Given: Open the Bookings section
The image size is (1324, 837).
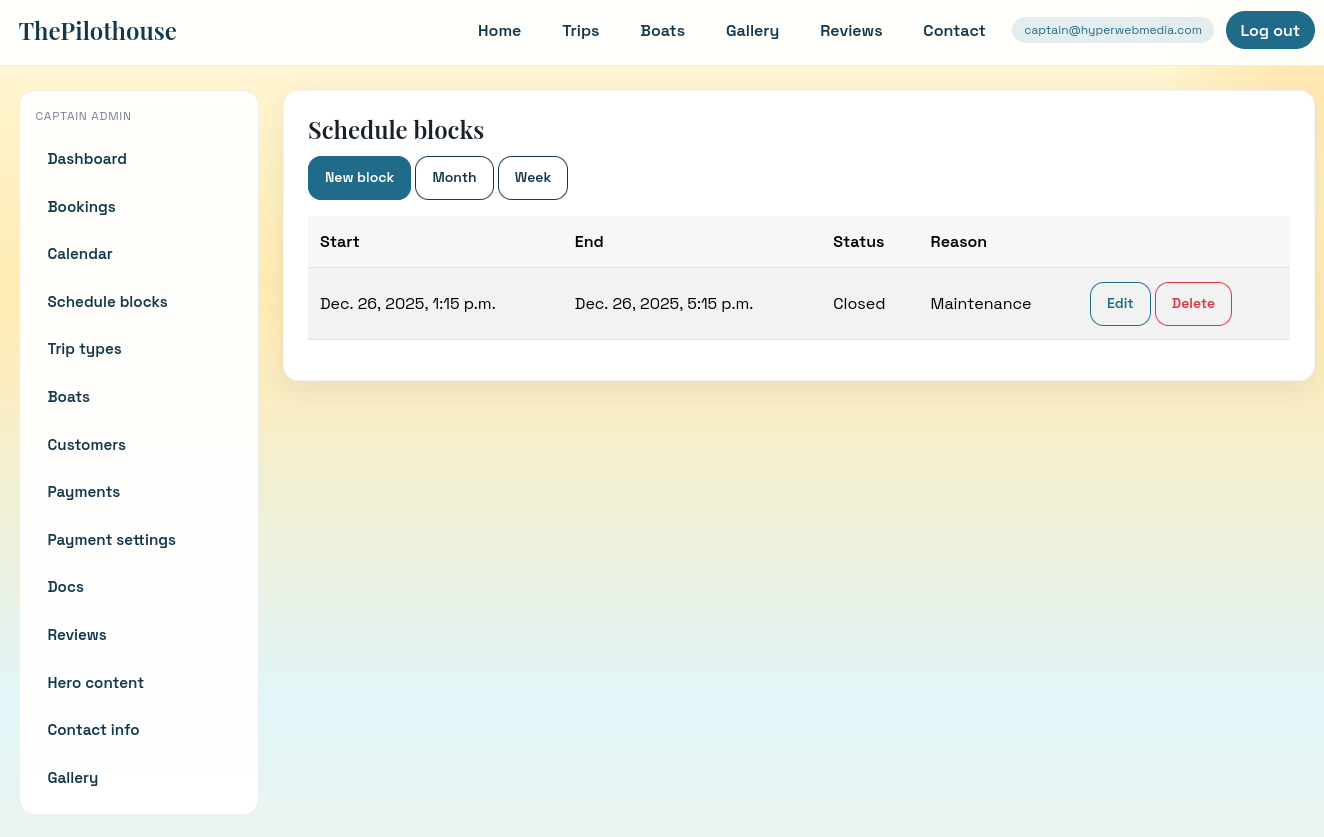Looking at the screenshot, I should [x=81, y=207].
